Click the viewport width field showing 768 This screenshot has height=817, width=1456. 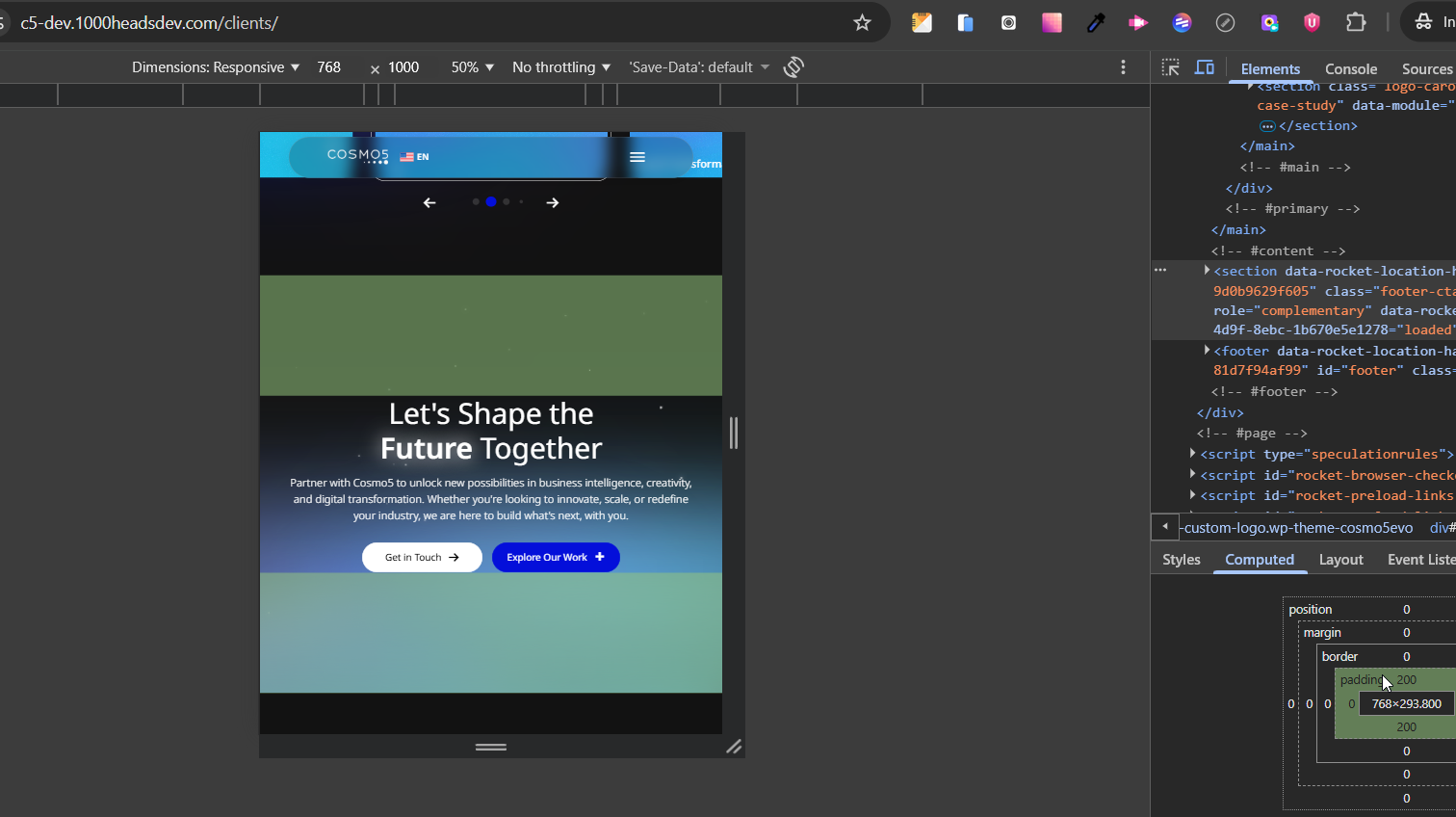[329, 67]
